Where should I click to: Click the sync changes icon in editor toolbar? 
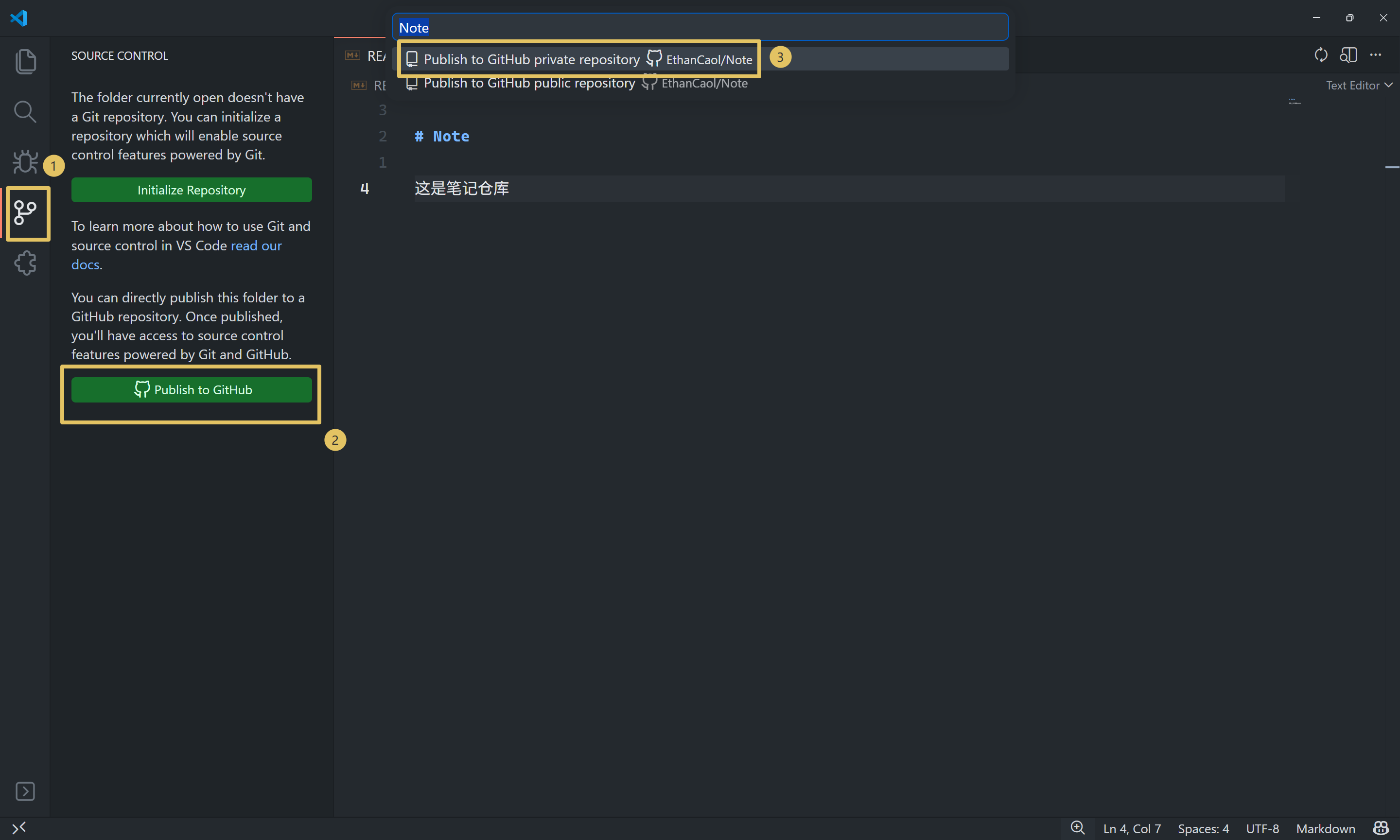point(1321,55)
